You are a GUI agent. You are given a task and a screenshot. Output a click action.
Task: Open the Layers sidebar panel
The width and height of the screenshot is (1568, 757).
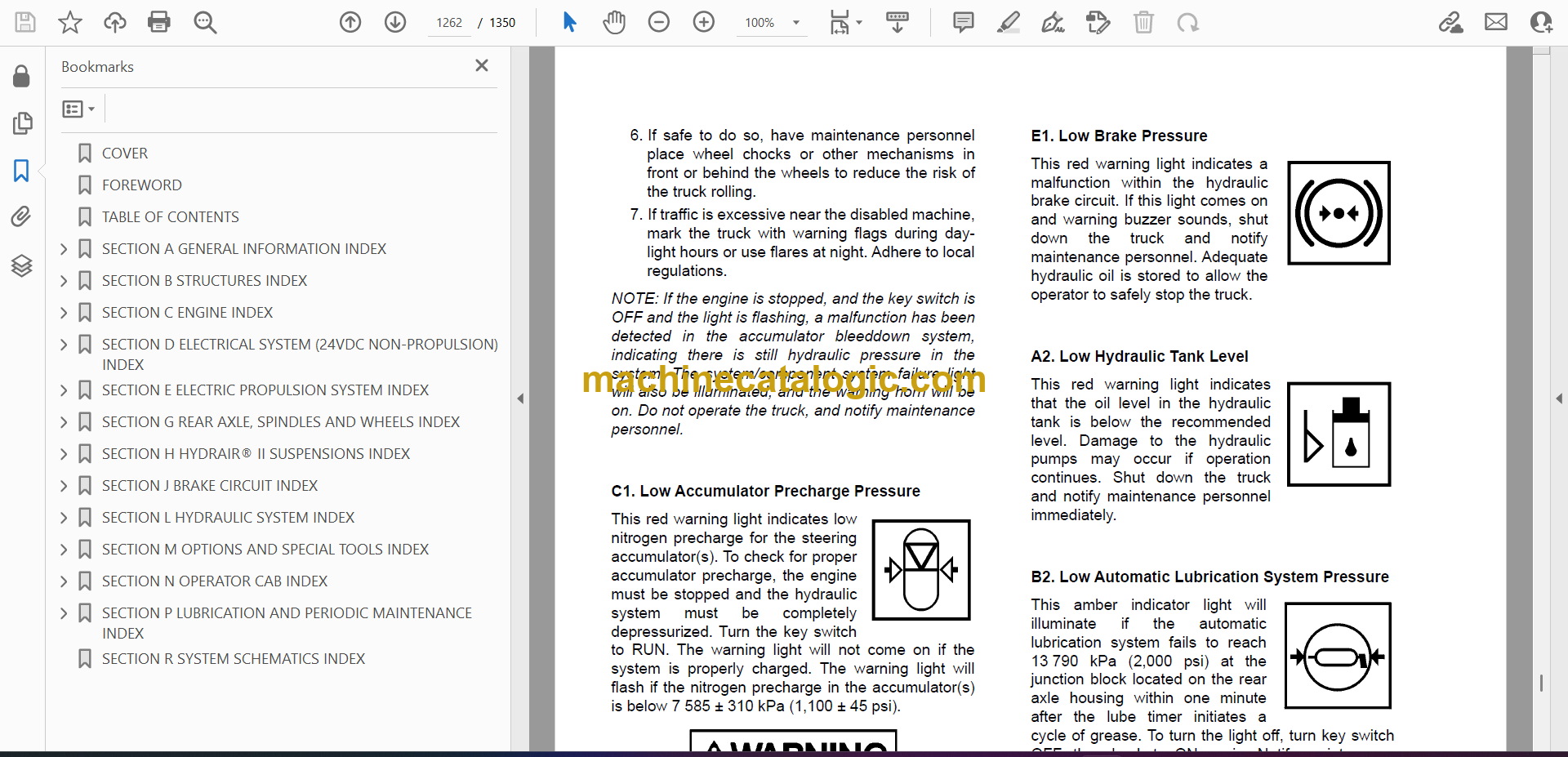click(21, 265)
